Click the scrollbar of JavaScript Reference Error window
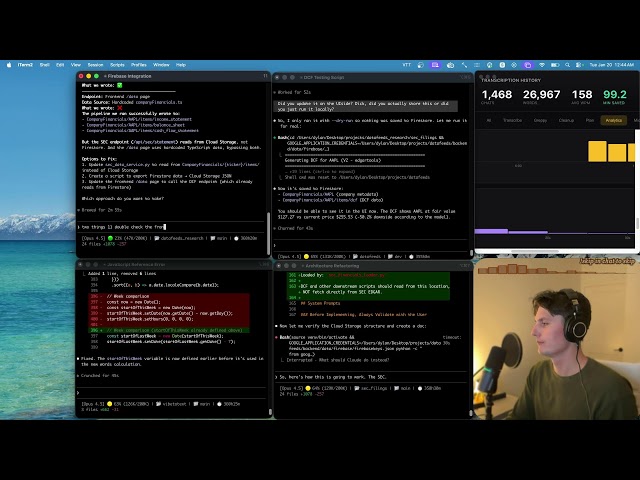Screen dimensions: 640x480 click(x=270, y=412)
